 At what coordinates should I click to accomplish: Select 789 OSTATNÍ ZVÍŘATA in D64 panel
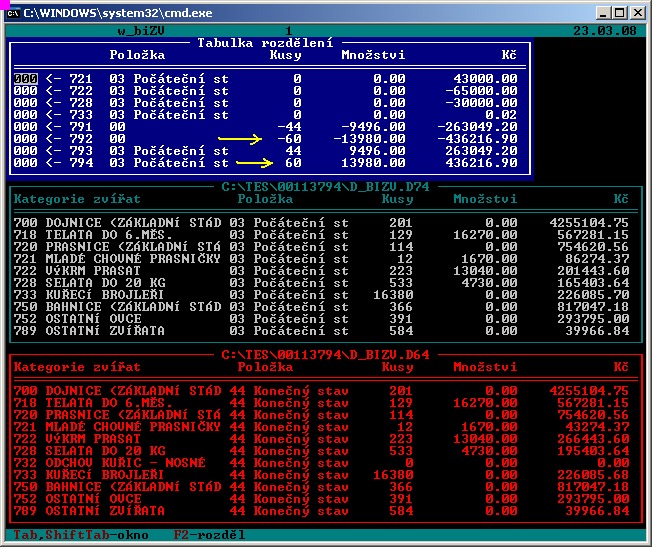tap(321, 512)
